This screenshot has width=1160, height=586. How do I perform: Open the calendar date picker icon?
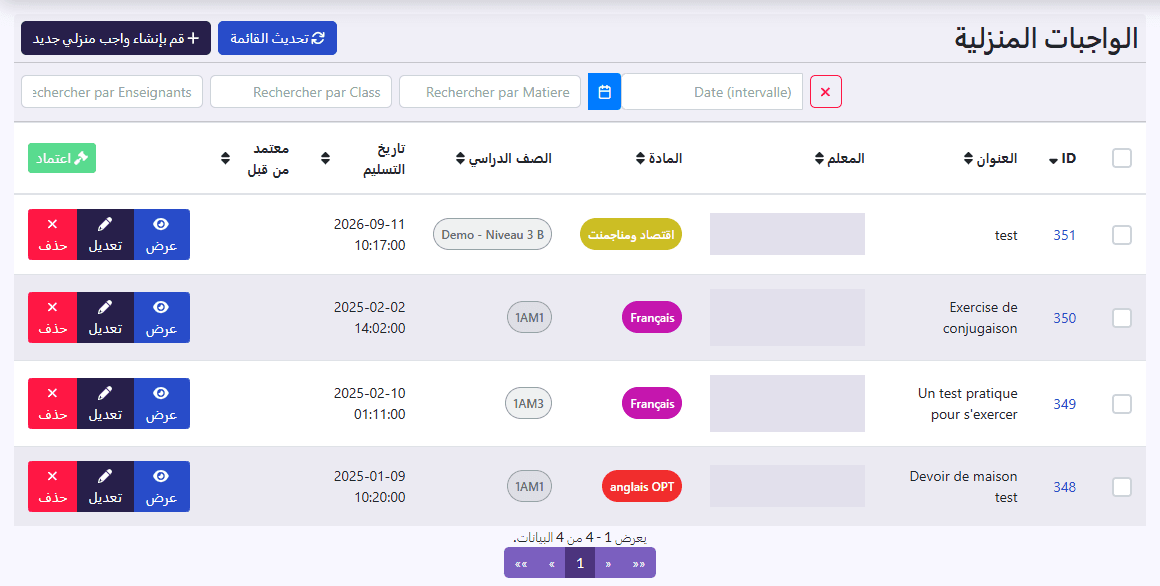[x=604, y=92]
